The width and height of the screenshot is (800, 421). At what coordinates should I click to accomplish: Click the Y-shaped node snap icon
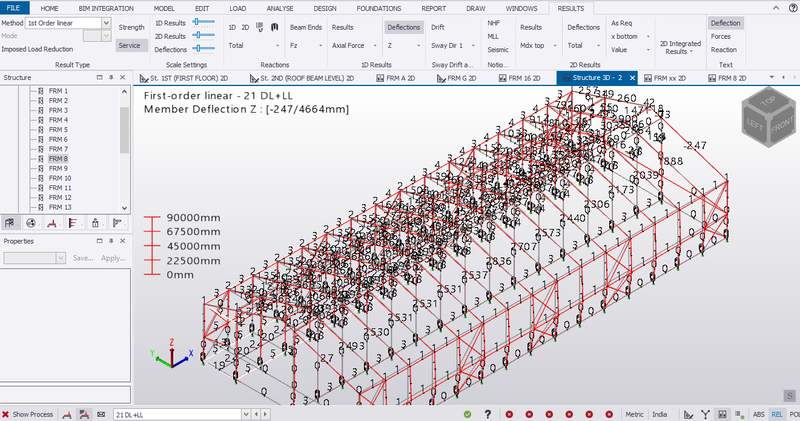pyautogui.click(x=706, y=414)
